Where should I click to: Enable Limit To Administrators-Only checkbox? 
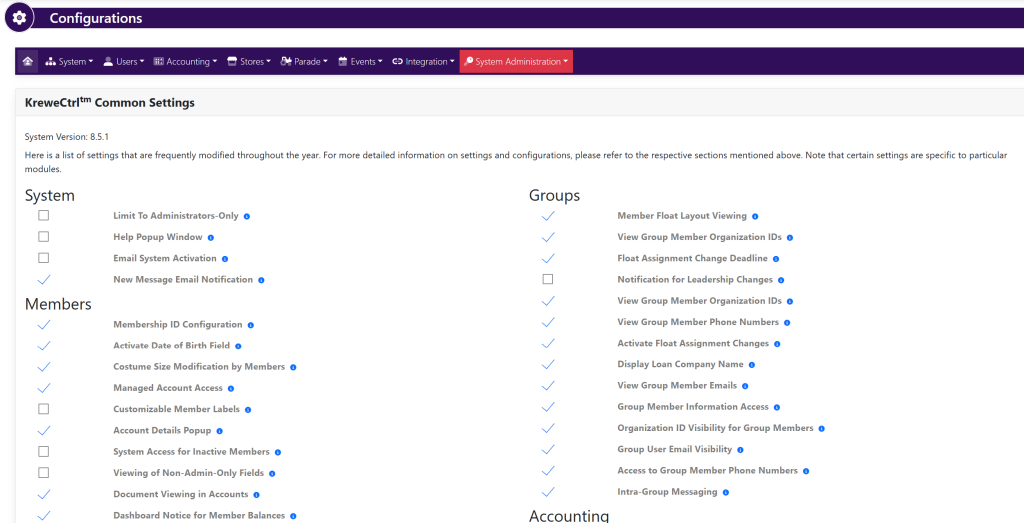click(44, 216)
